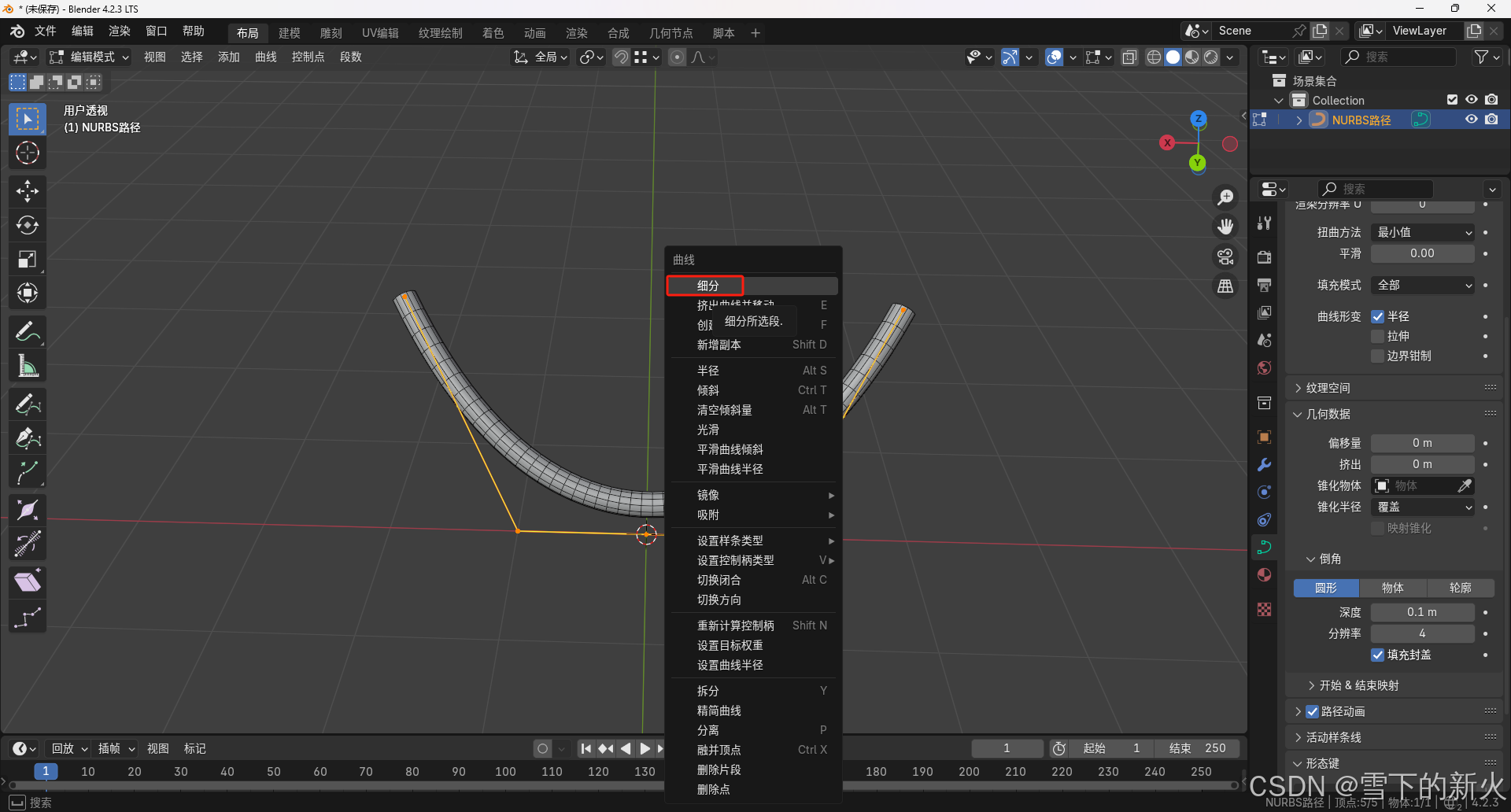Click the outliner 搜索 field
The image size is (1511, 812).
point(1398,57)
